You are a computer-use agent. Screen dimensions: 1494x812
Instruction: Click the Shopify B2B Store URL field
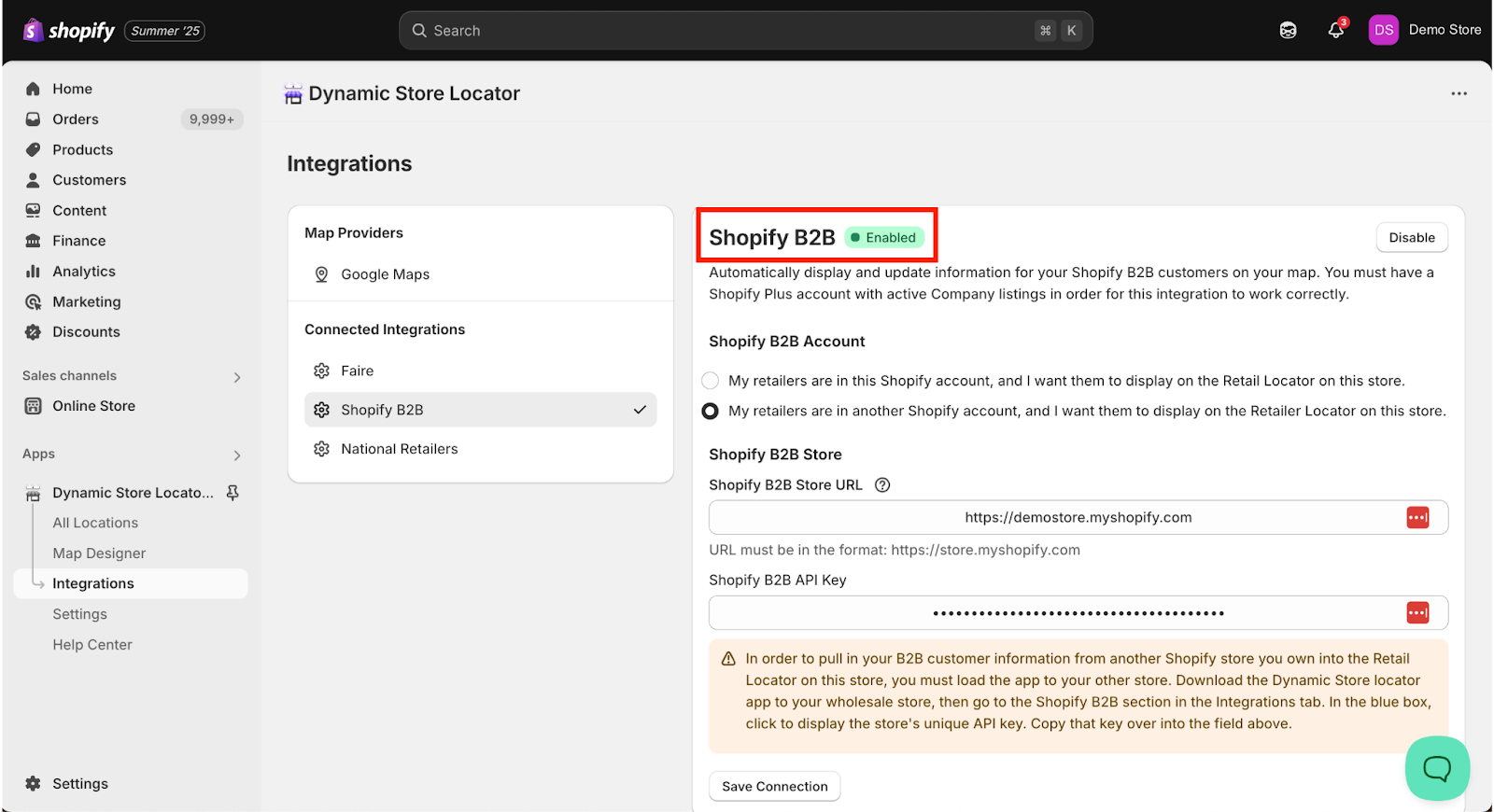point(1078,517)
